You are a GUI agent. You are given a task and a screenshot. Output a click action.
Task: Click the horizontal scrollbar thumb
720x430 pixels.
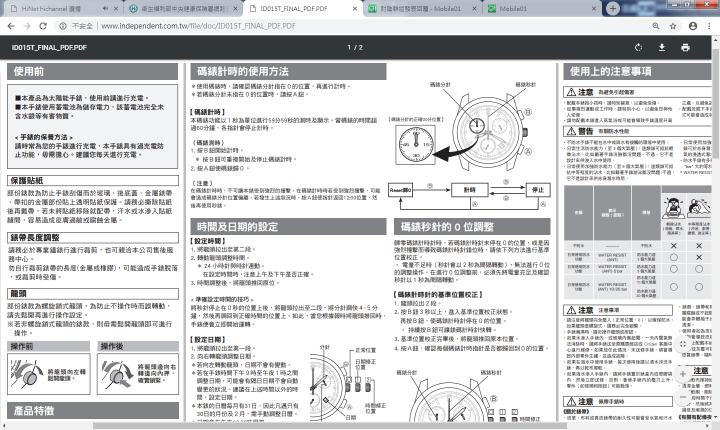tap(329, 426)
